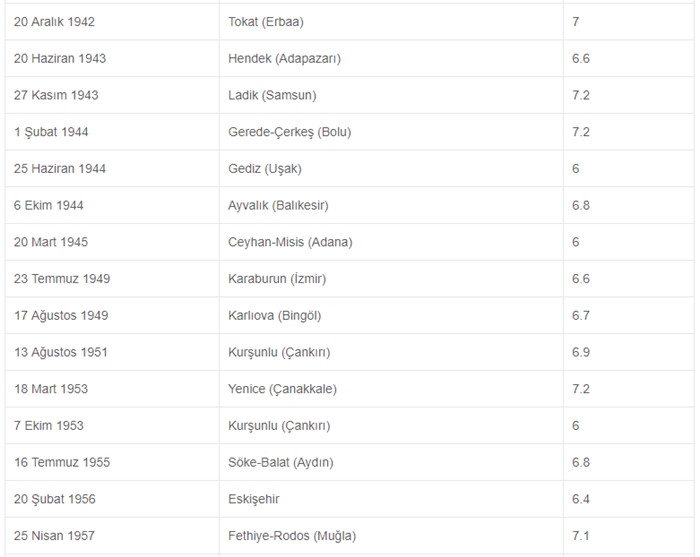Click the Karlıova (Bingöl) cell
This screenshot has height=557, width=700.
point(274,315)
